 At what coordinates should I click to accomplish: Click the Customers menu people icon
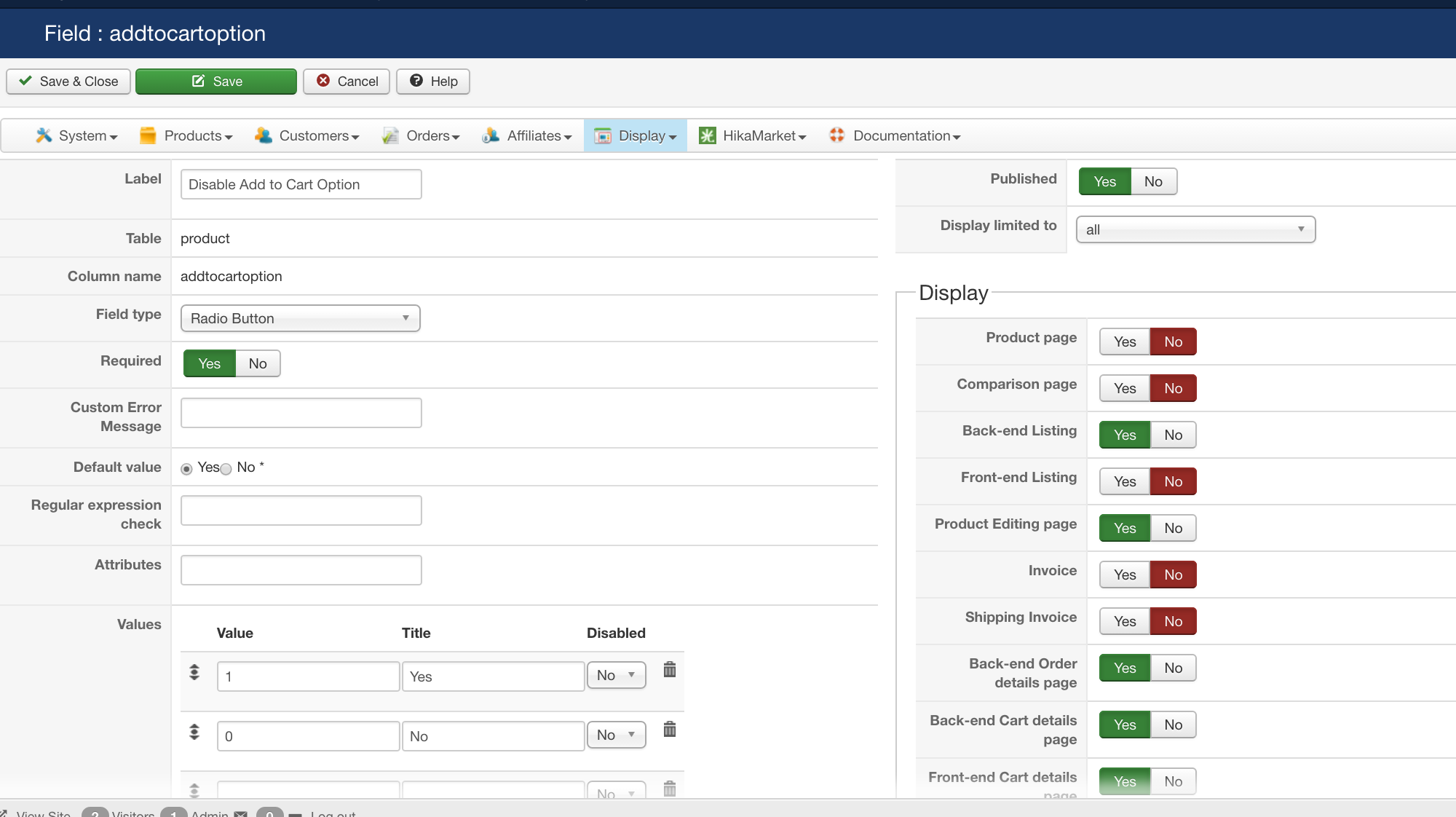(x=263, y=135)
